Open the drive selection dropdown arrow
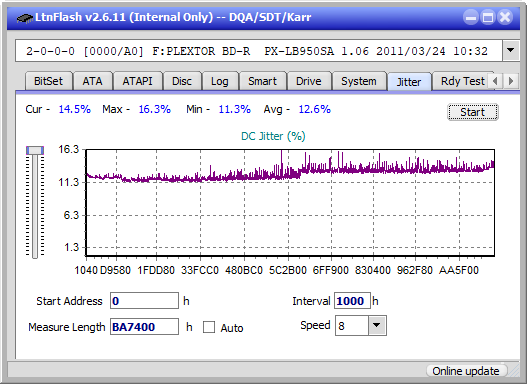Screen dimensions: 527x384 click(511, 51)
